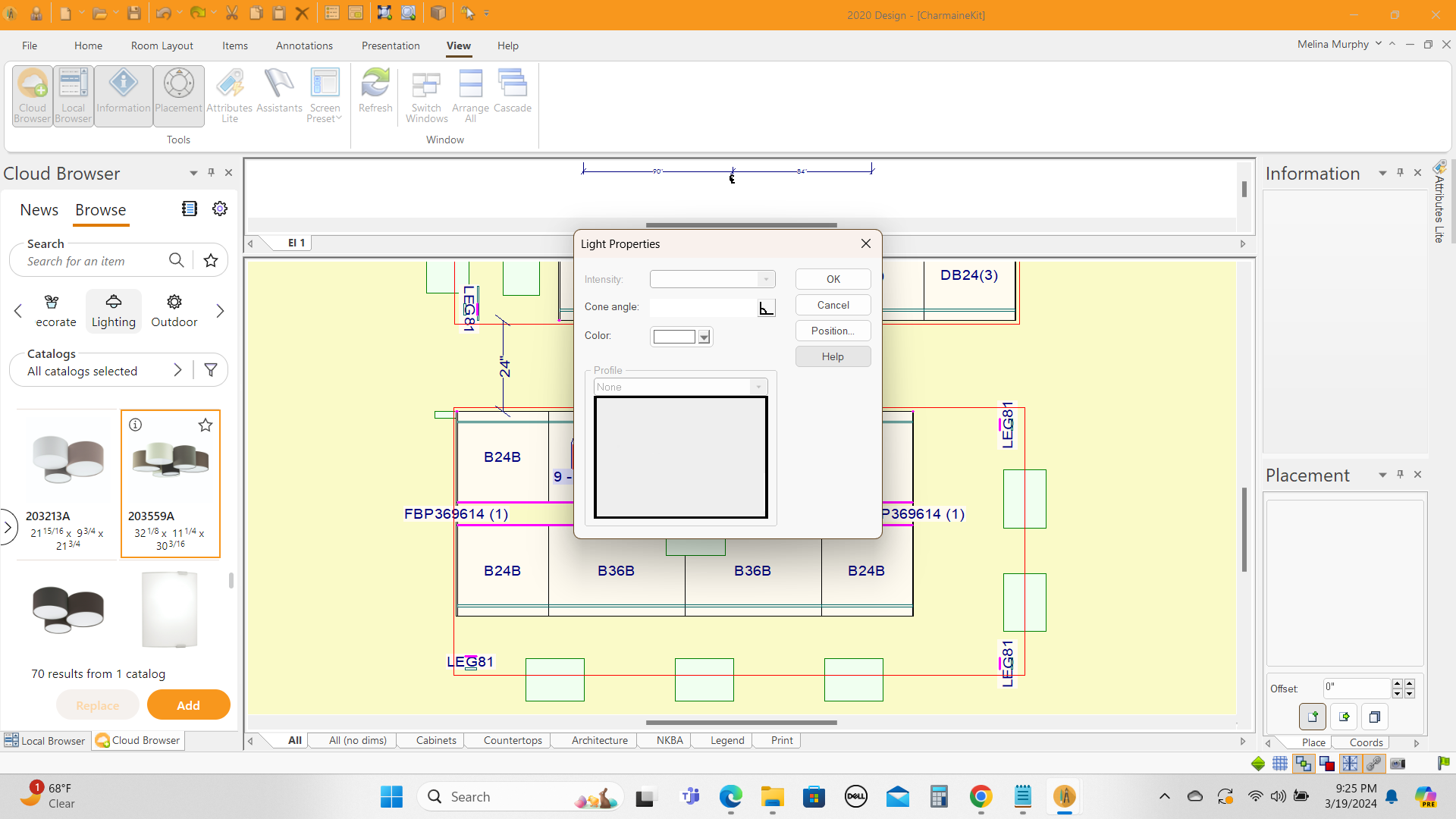
Task: Select the Outdoor category icon
Action: click(x=174, y=311)
